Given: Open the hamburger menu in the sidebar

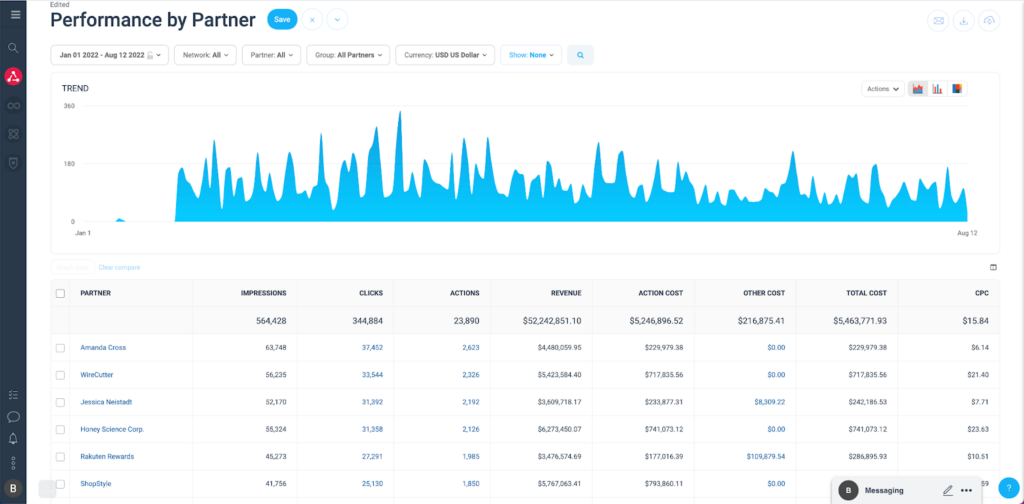Looking at the screenshot, I should (14, 14).
